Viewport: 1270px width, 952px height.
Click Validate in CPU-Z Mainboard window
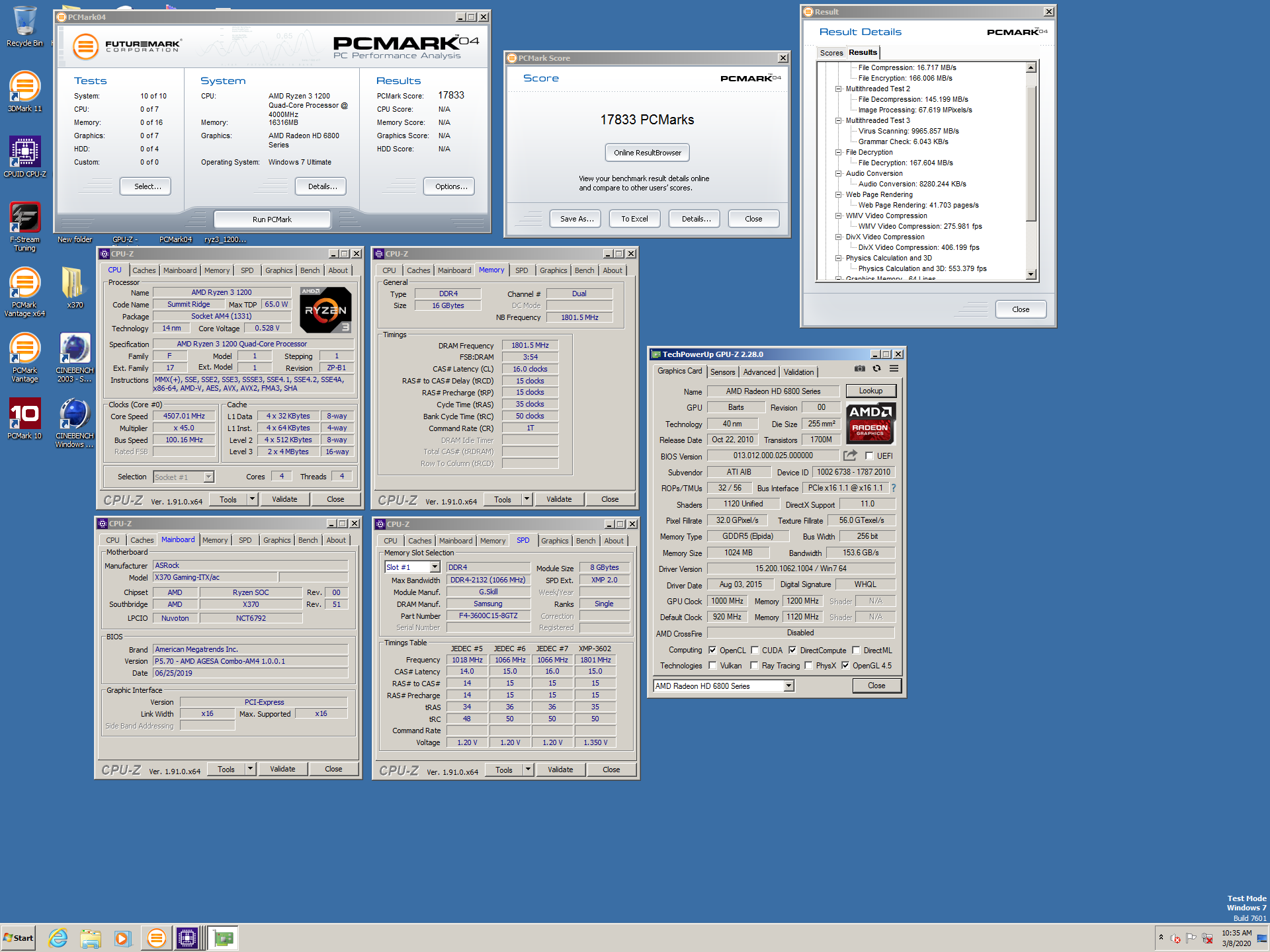pyautogui.click(x=282, y=769)
